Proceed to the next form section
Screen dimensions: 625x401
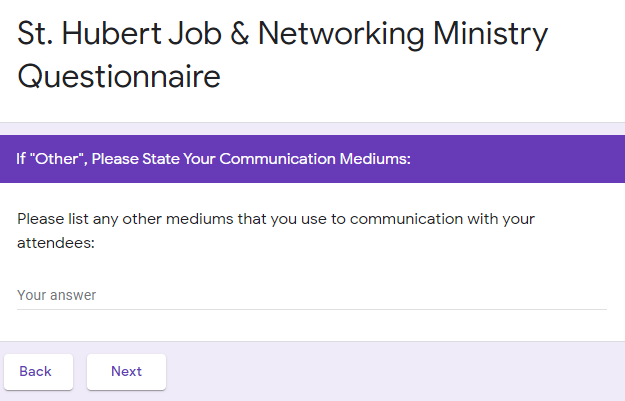coord(126,371)
